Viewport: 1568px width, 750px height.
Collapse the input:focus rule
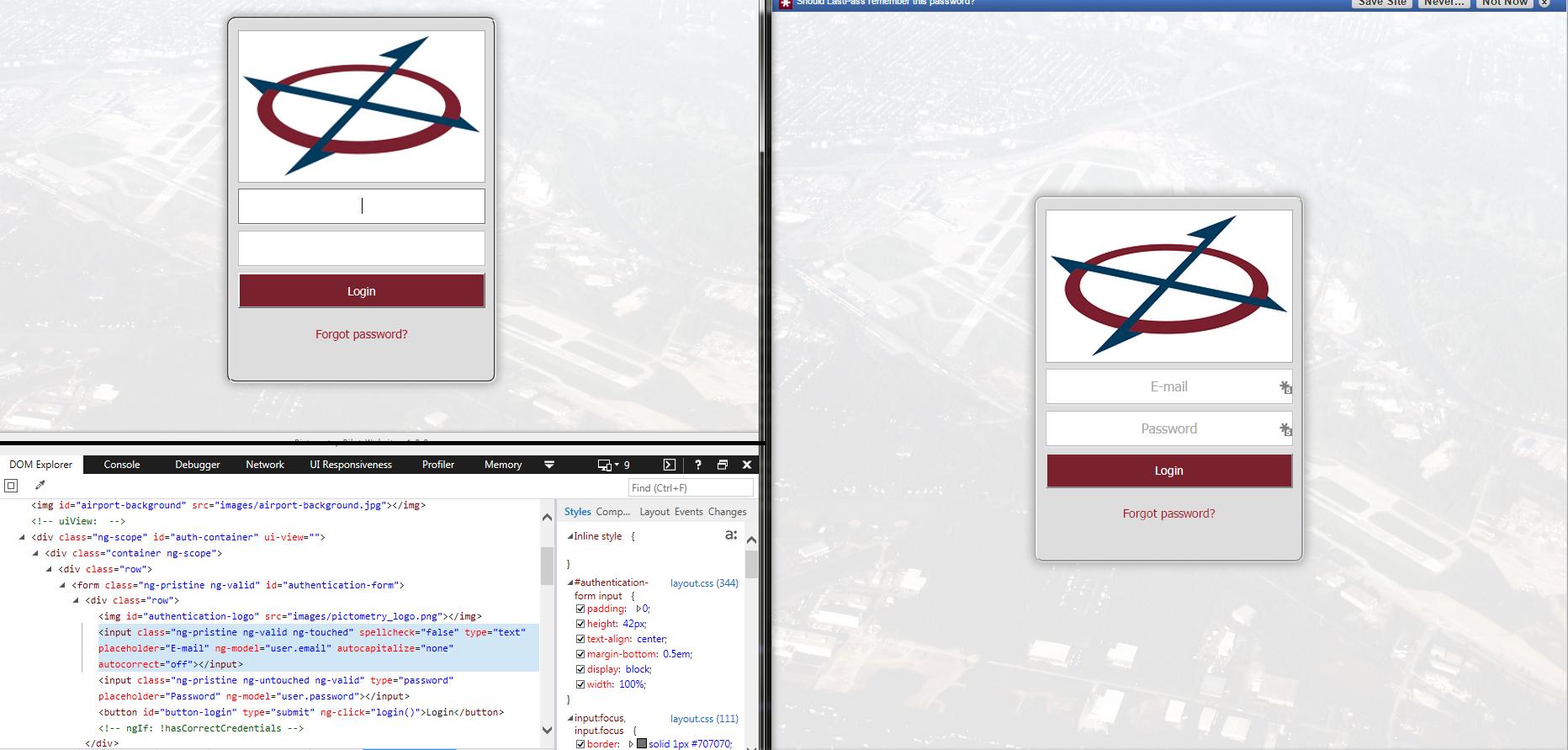pos(570,719)
